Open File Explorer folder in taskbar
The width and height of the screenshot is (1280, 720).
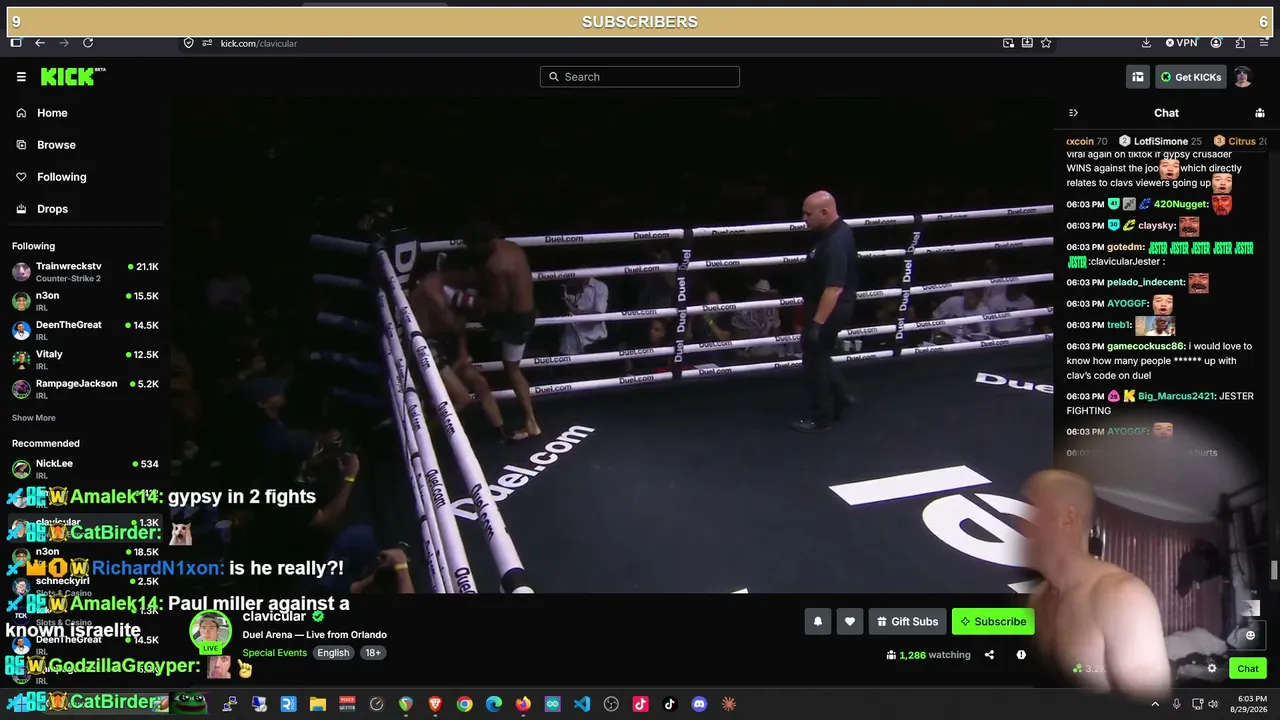point(317,704)
